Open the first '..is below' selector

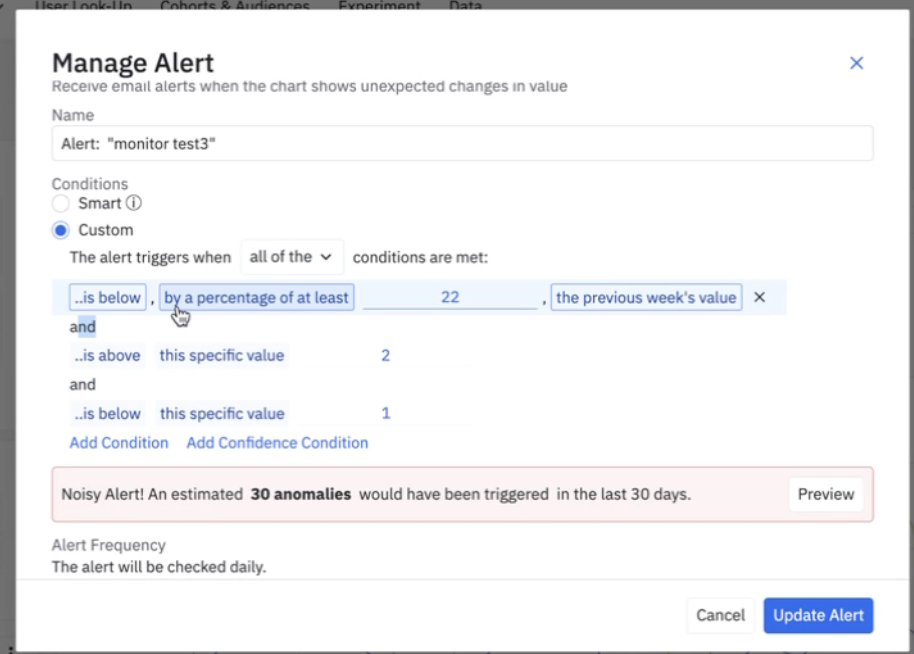[x=108, y=297]
